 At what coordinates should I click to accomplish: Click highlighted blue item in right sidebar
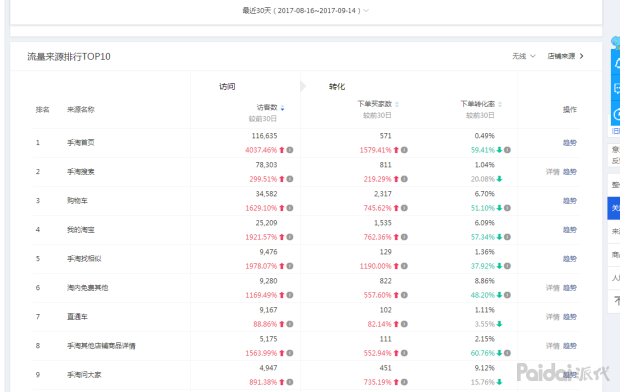coord(614,208)
